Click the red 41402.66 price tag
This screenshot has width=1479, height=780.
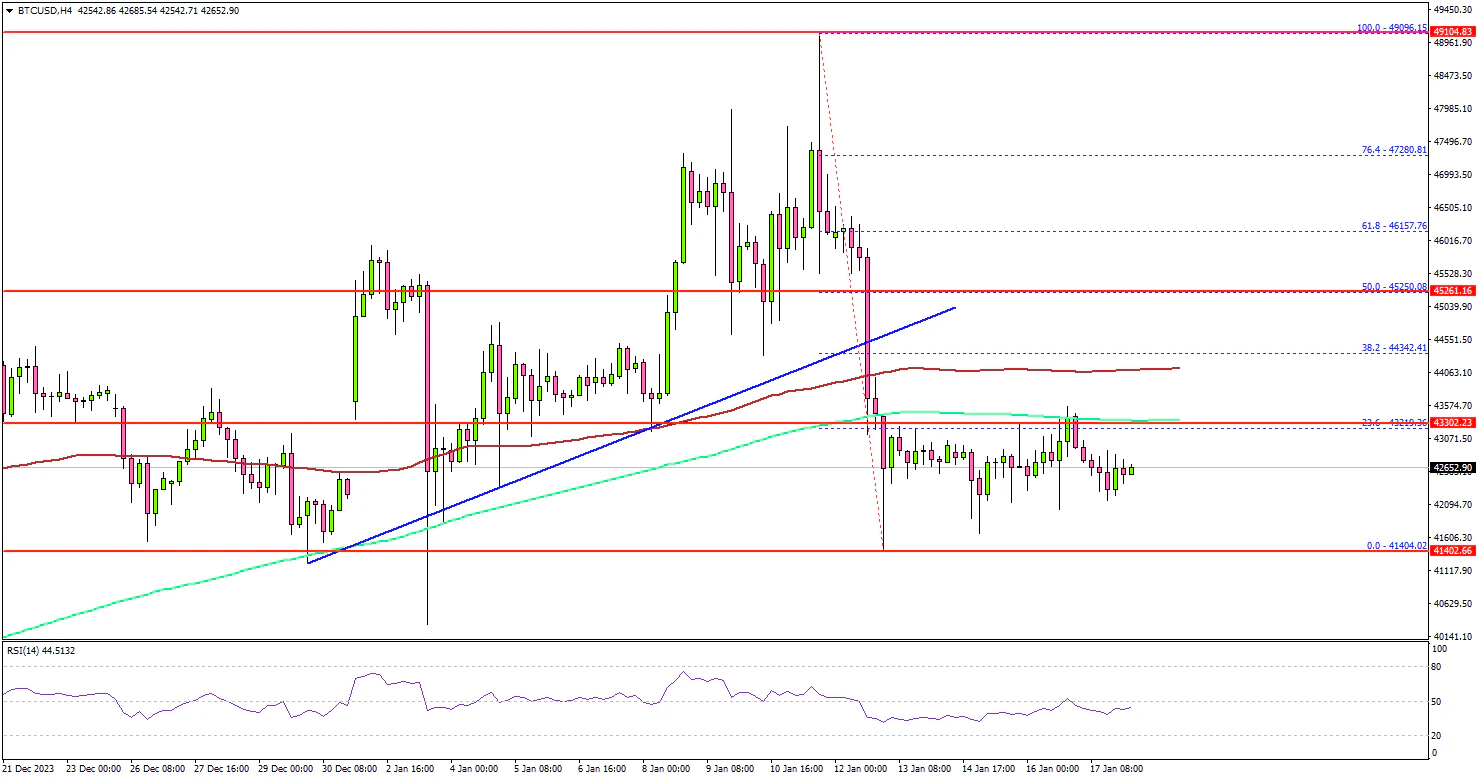(1452, 551)
